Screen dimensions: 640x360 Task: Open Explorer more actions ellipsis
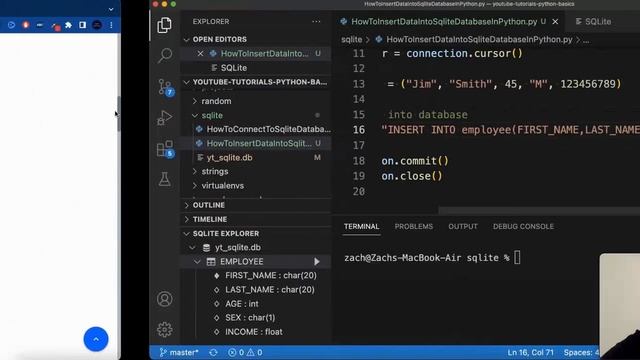pyautogui.click(x=316, y=22)
